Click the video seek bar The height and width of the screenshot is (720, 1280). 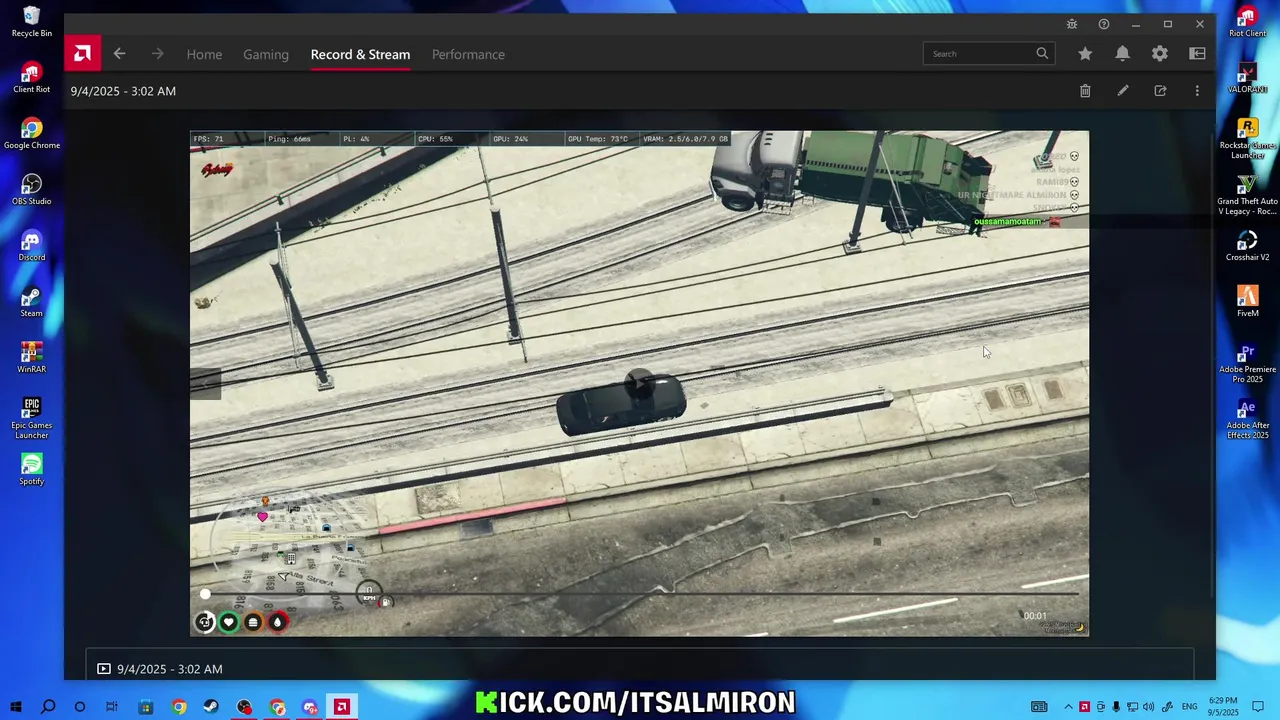pyautogui.click(x=640, y=594)
